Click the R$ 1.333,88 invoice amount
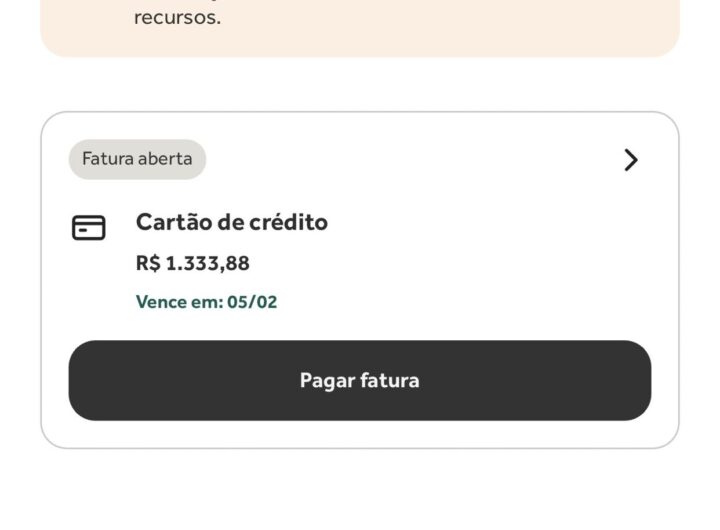 193,263
